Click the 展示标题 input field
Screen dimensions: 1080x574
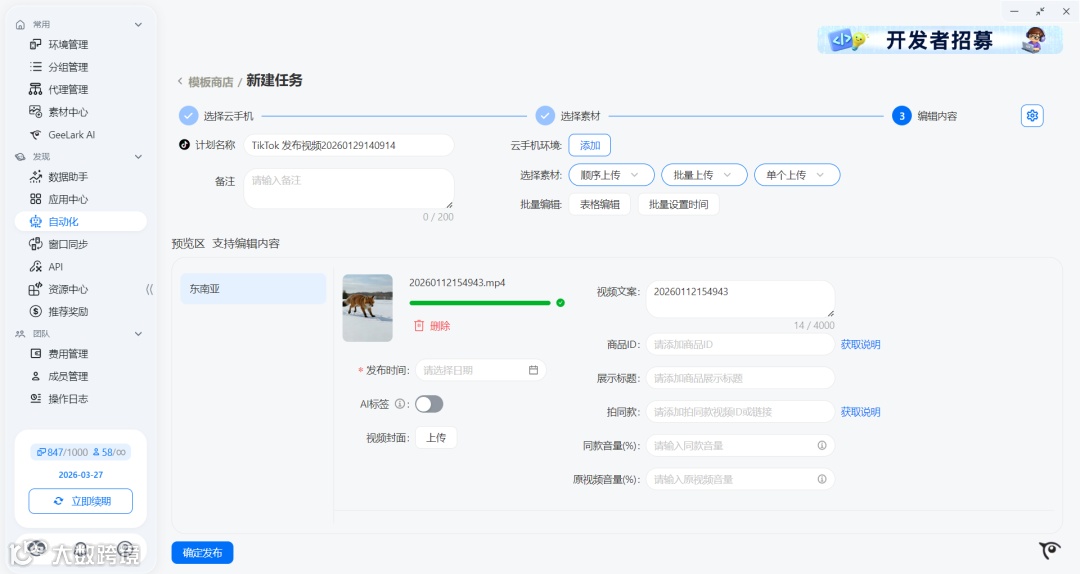tap(740, 378)
